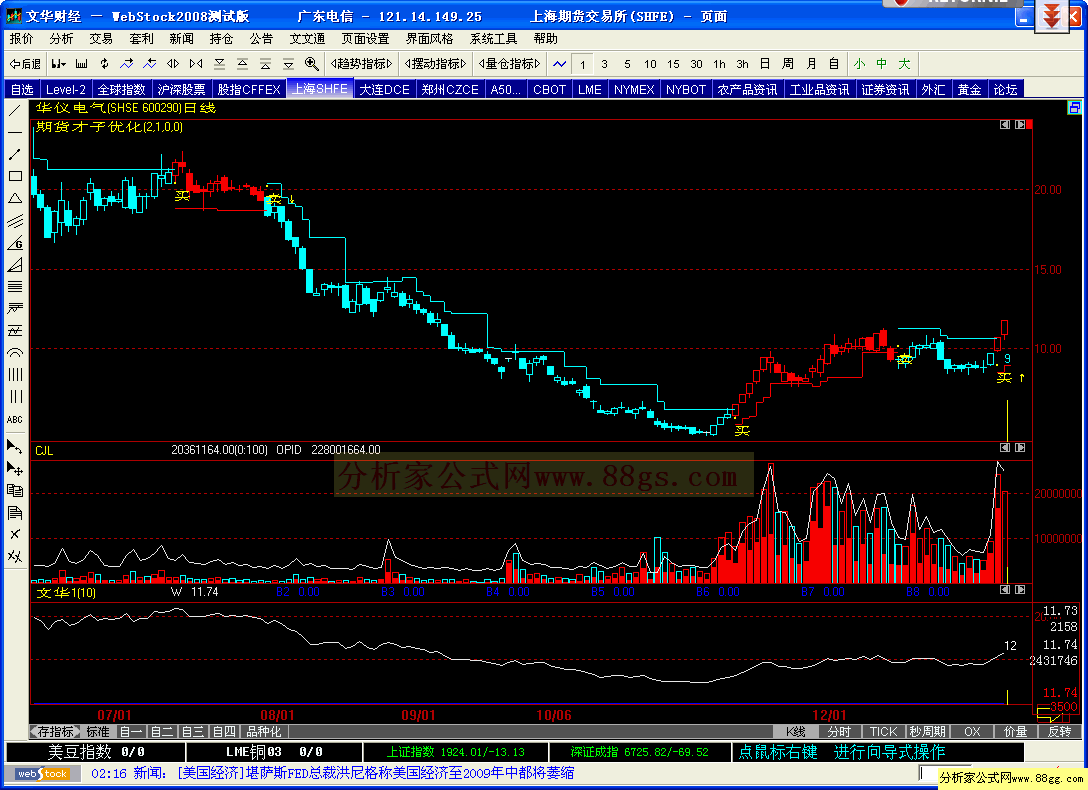The image size is (1088, 790).
Task: Click the ruler/volume bars toolbar icon
Action: tap(81, 64)
